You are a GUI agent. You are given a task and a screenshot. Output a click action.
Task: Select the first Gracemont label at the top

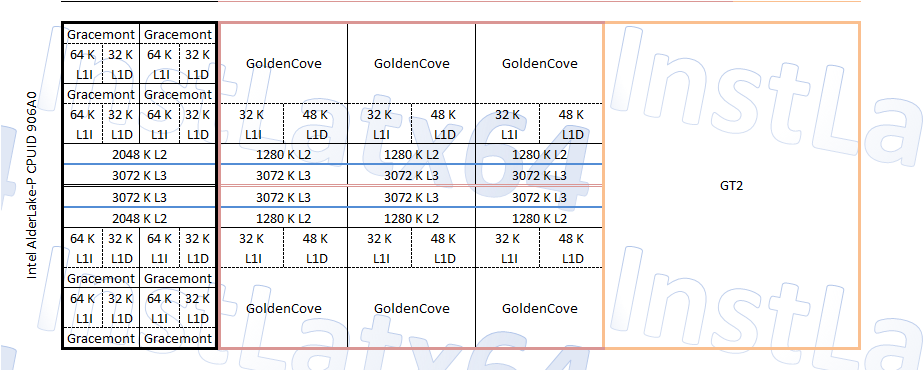(101, 35)
